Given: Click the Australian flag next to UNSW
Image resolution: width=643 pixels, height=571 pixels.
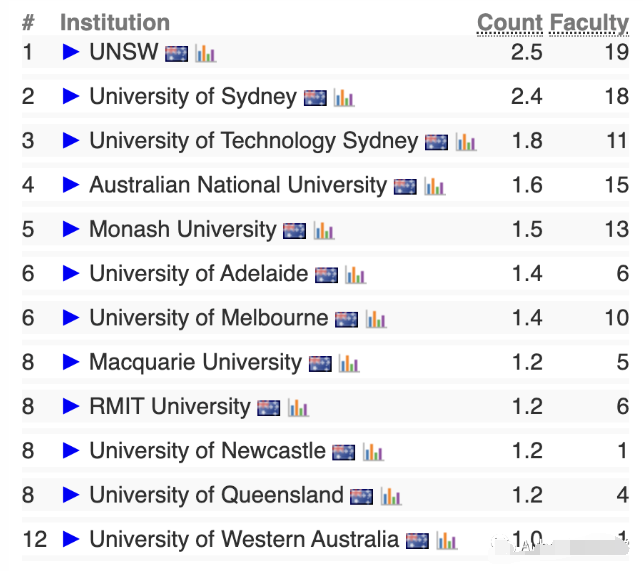Looking at the screenshot, I should 177,53.
